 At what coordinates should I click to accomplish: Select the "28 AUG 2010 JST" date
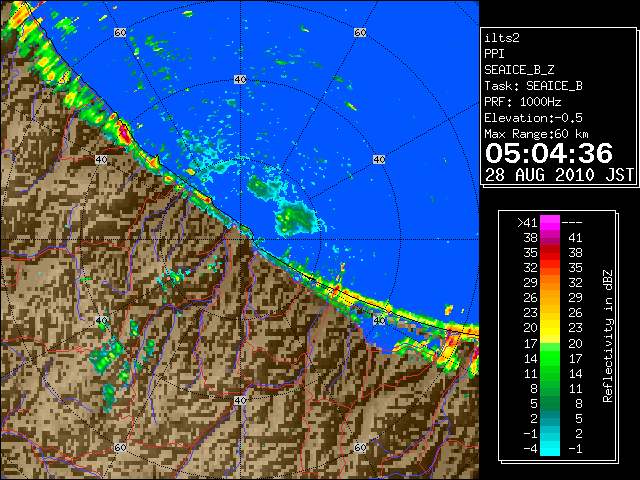point(559,175)
